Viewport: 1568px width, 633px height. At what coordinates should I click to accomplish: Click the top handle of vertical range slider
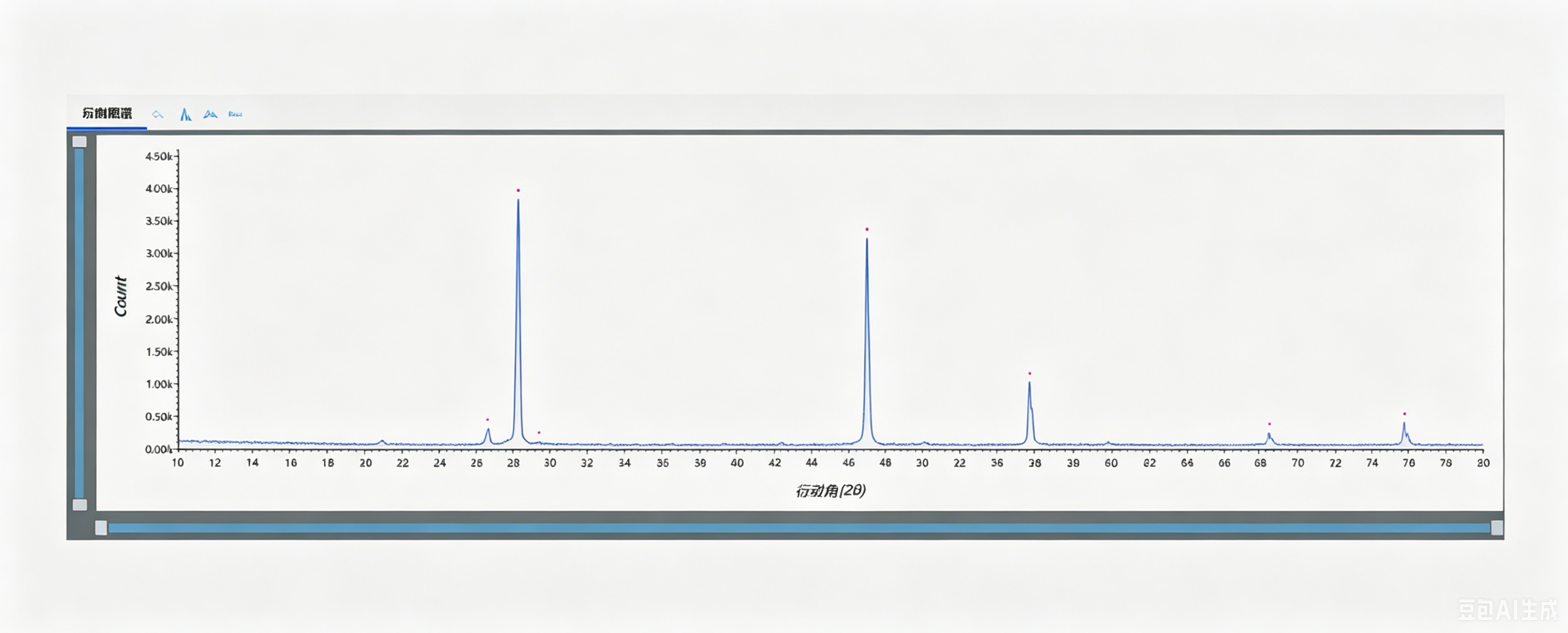(x=80, y=142)
